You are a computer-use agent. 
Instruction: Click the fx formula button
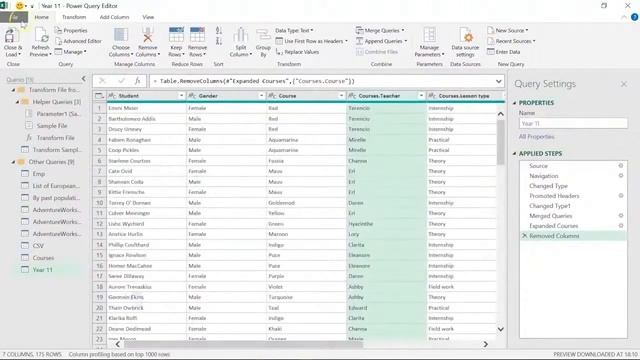point(138,81)
